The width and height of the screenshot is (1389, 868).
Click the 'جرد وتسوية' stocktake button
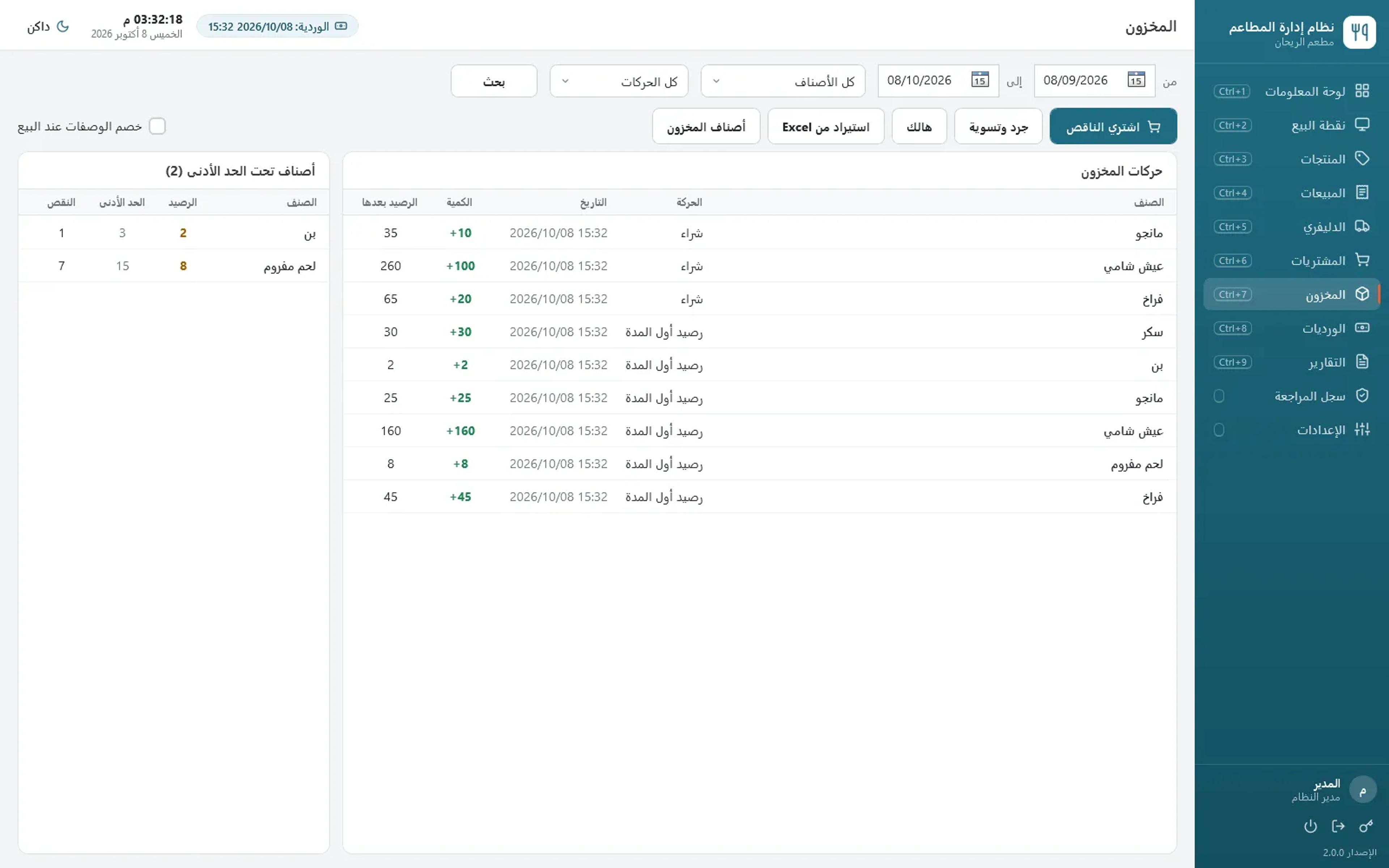click(x=998, y=126)
